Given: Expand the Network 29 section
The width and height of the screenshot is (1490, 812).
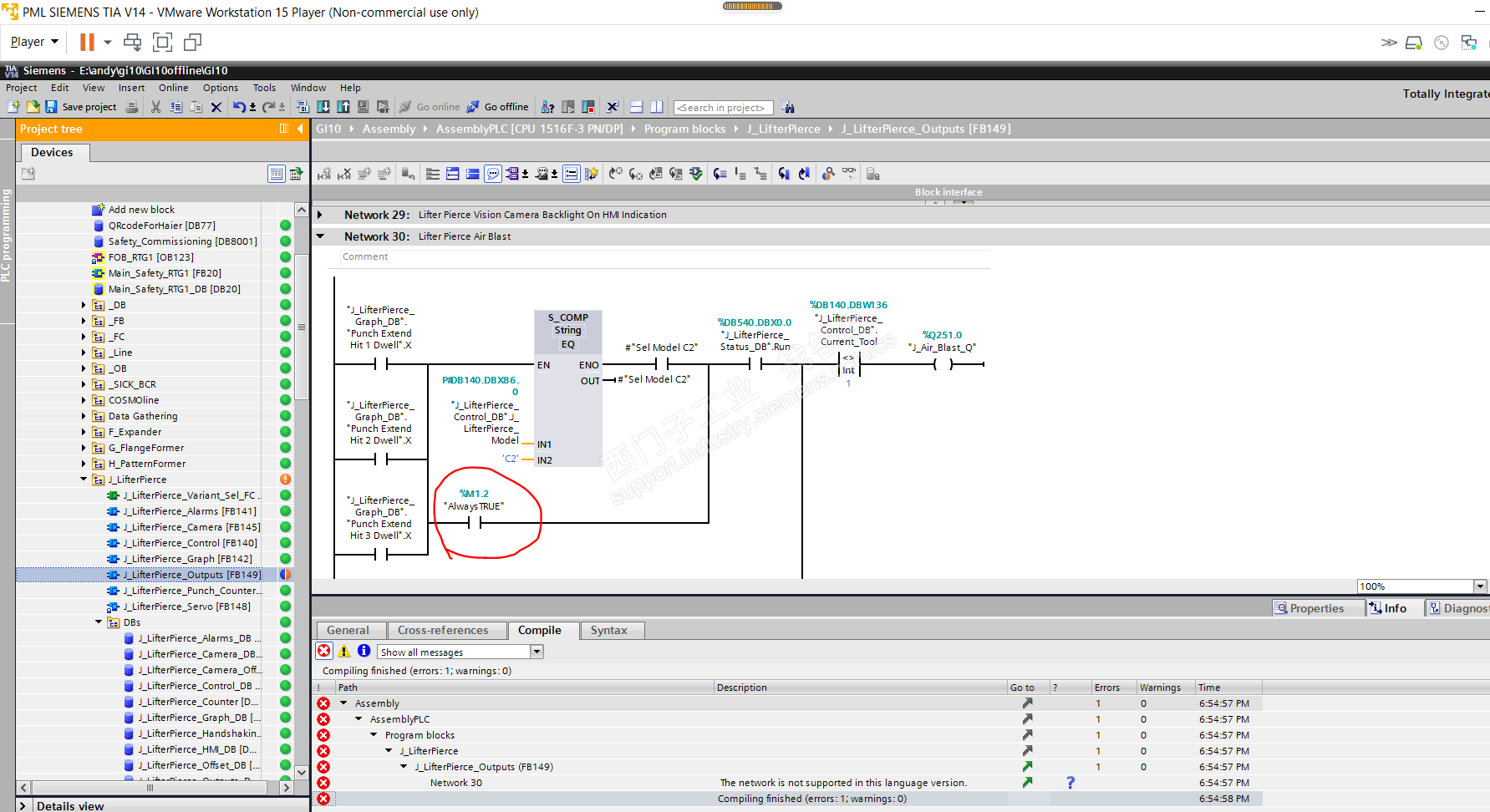Looking at the screenshot, I should pos(320,215).
